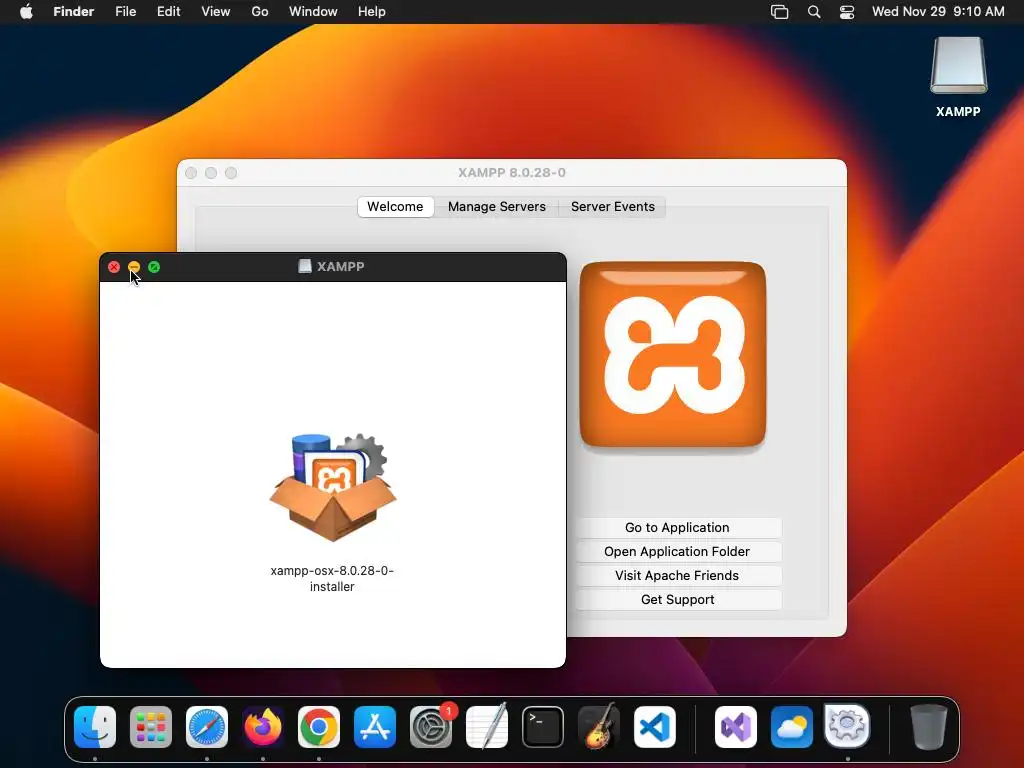
Task: Open the gear installer app in the Dock
Action: coord(847,726)
